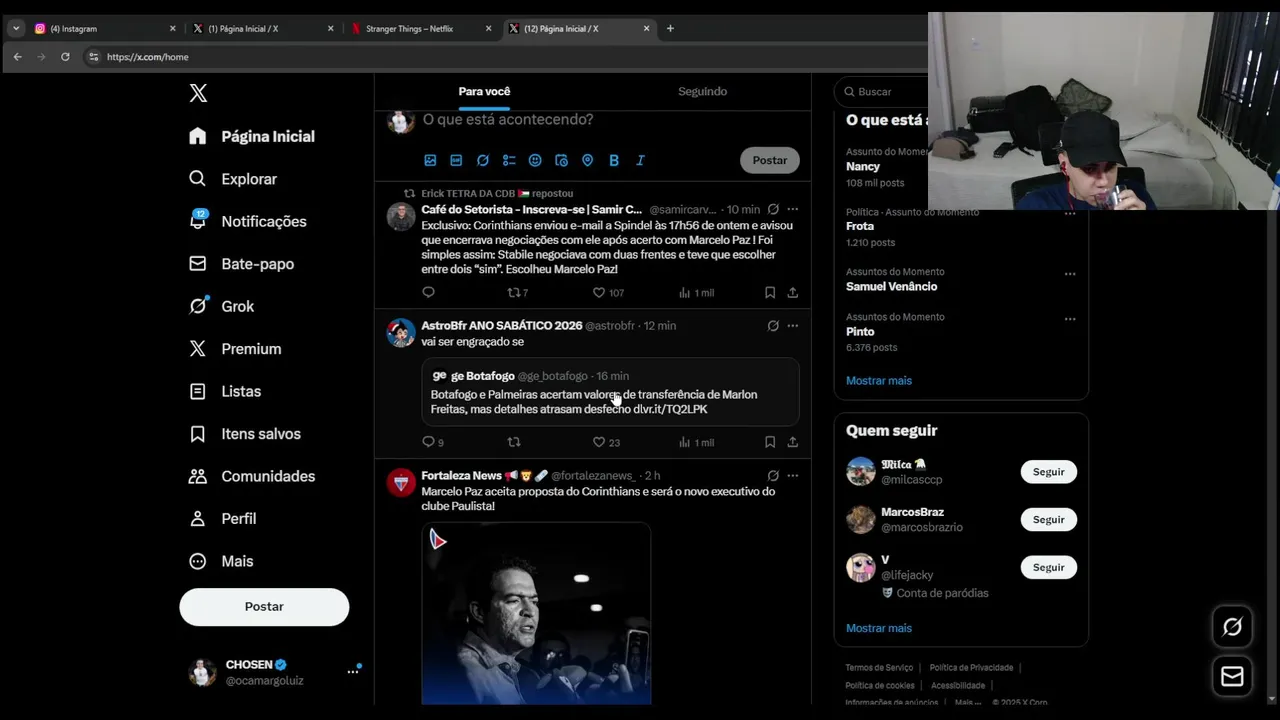Screen dimensions: 1280x720
Task: Click the GIF icon in composer
Action: [x=456, y=160]
